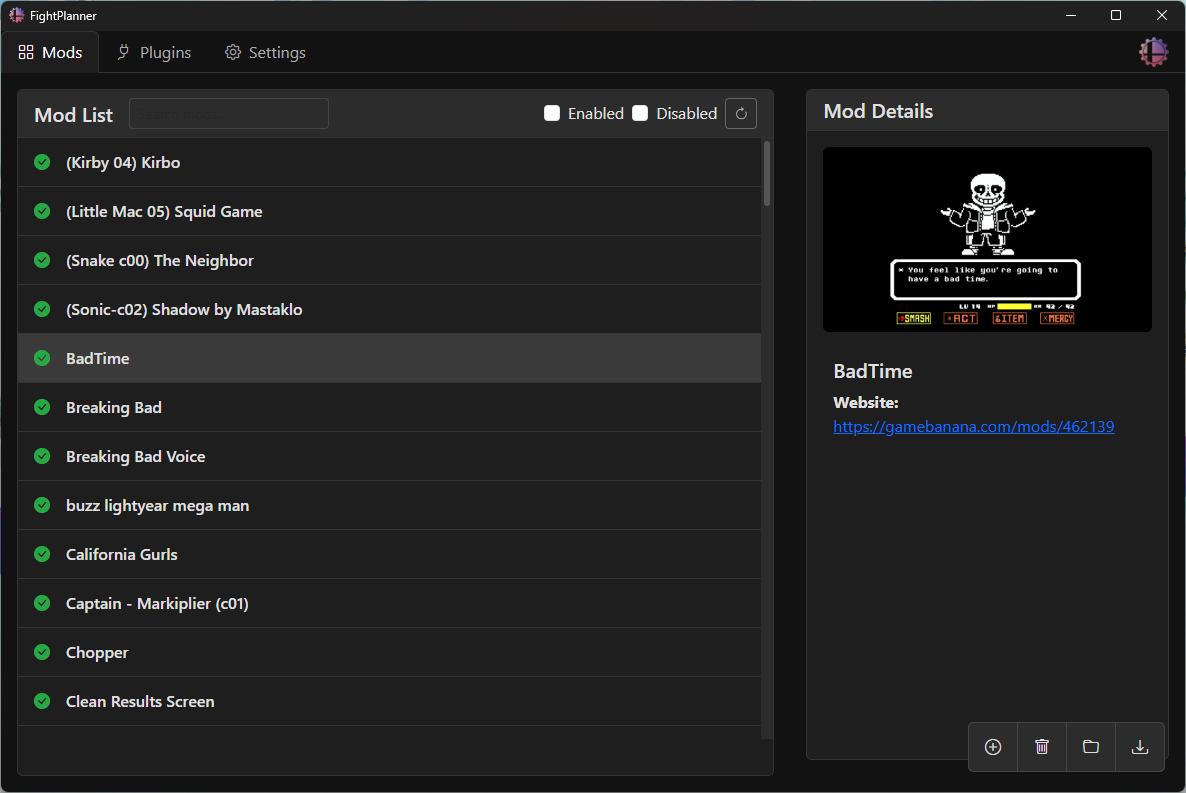This screenshot has height=793, width=1186.
Task: Click the search mods input field
Action: click(x=228, y=114)
